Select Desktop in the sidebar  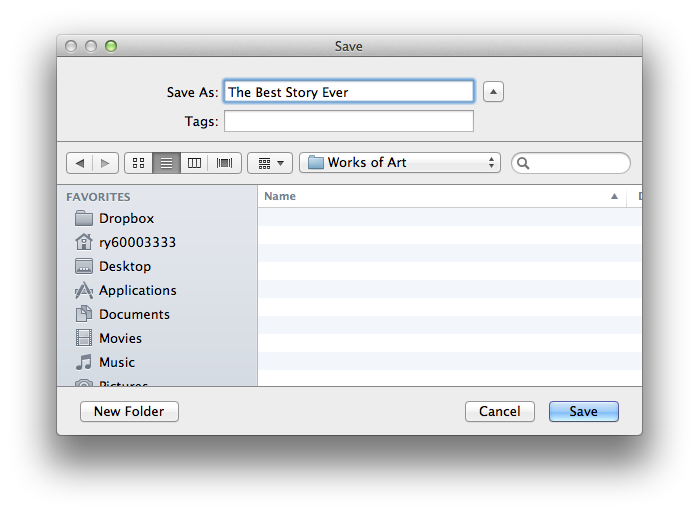pos(157,267)
